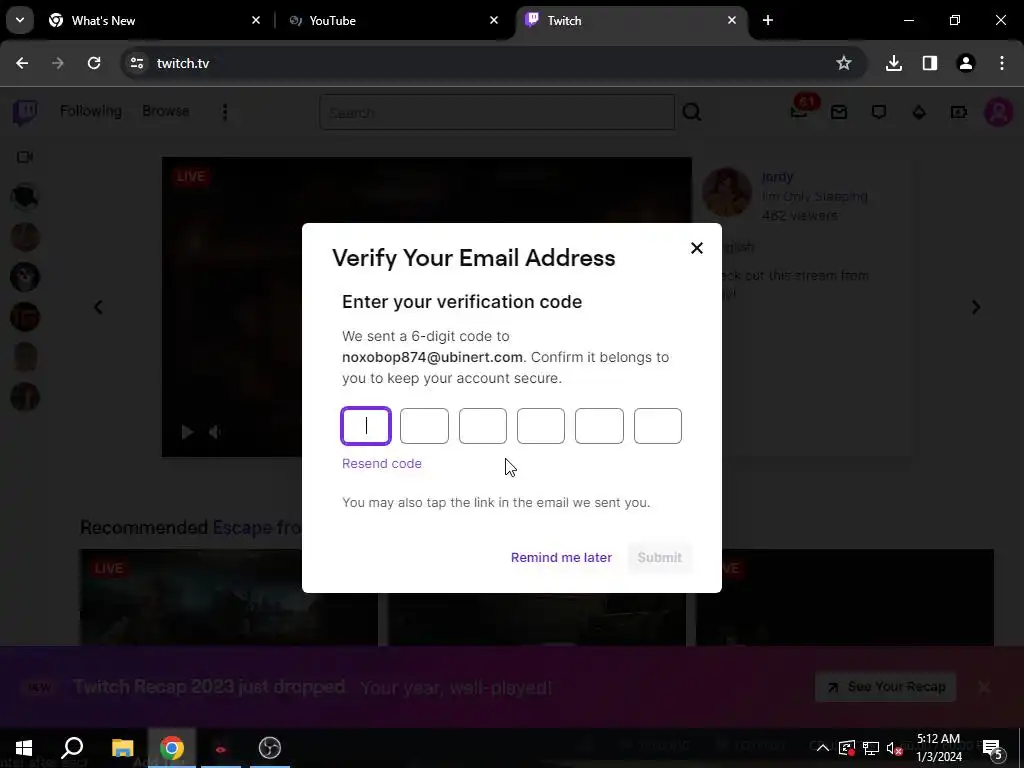Bookmark this page with the star icon
Image resolution: width=1024 pixels, height=768 pixels.
pyautogui.click(x=844, y=63)
